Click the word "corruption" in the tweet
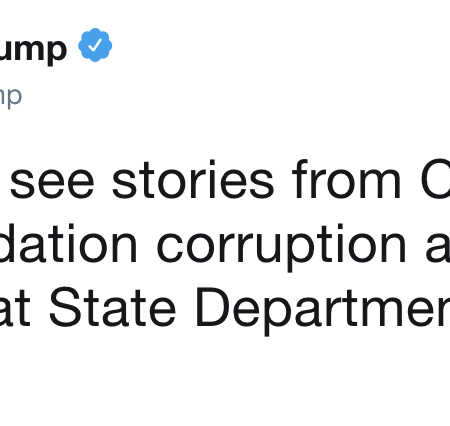 (282, 247)
